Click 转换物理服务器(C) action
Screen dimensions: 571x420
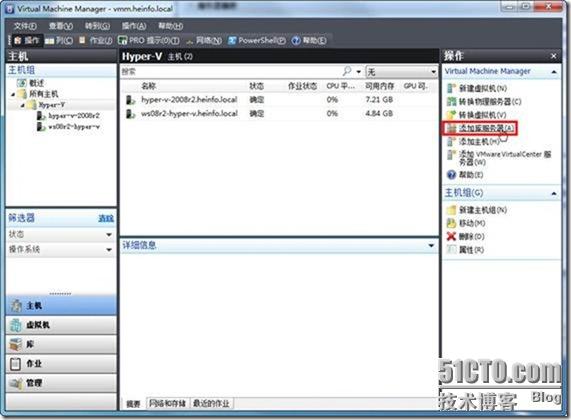point(484,102)
